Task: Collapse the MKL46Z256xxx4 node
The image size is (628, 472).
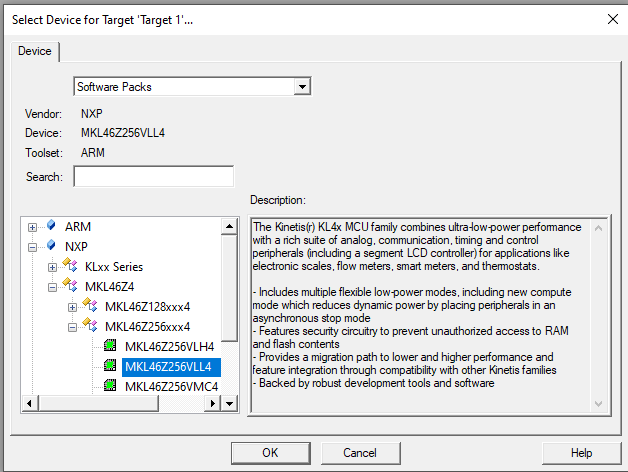Action: pos(73,326)
